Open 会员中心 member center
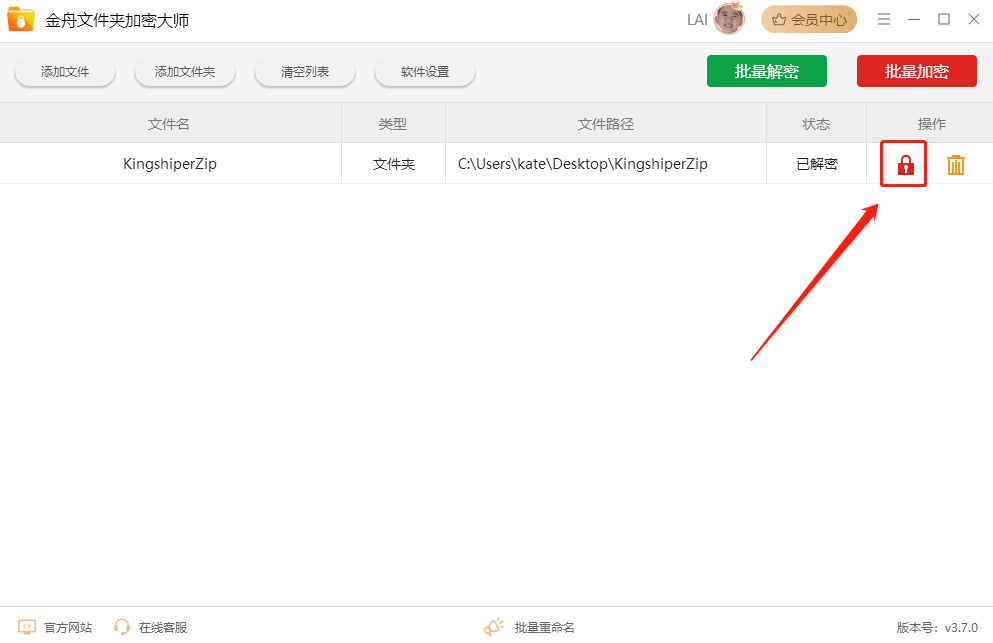Screen dimensions: 993x643 tap(809, 20)
